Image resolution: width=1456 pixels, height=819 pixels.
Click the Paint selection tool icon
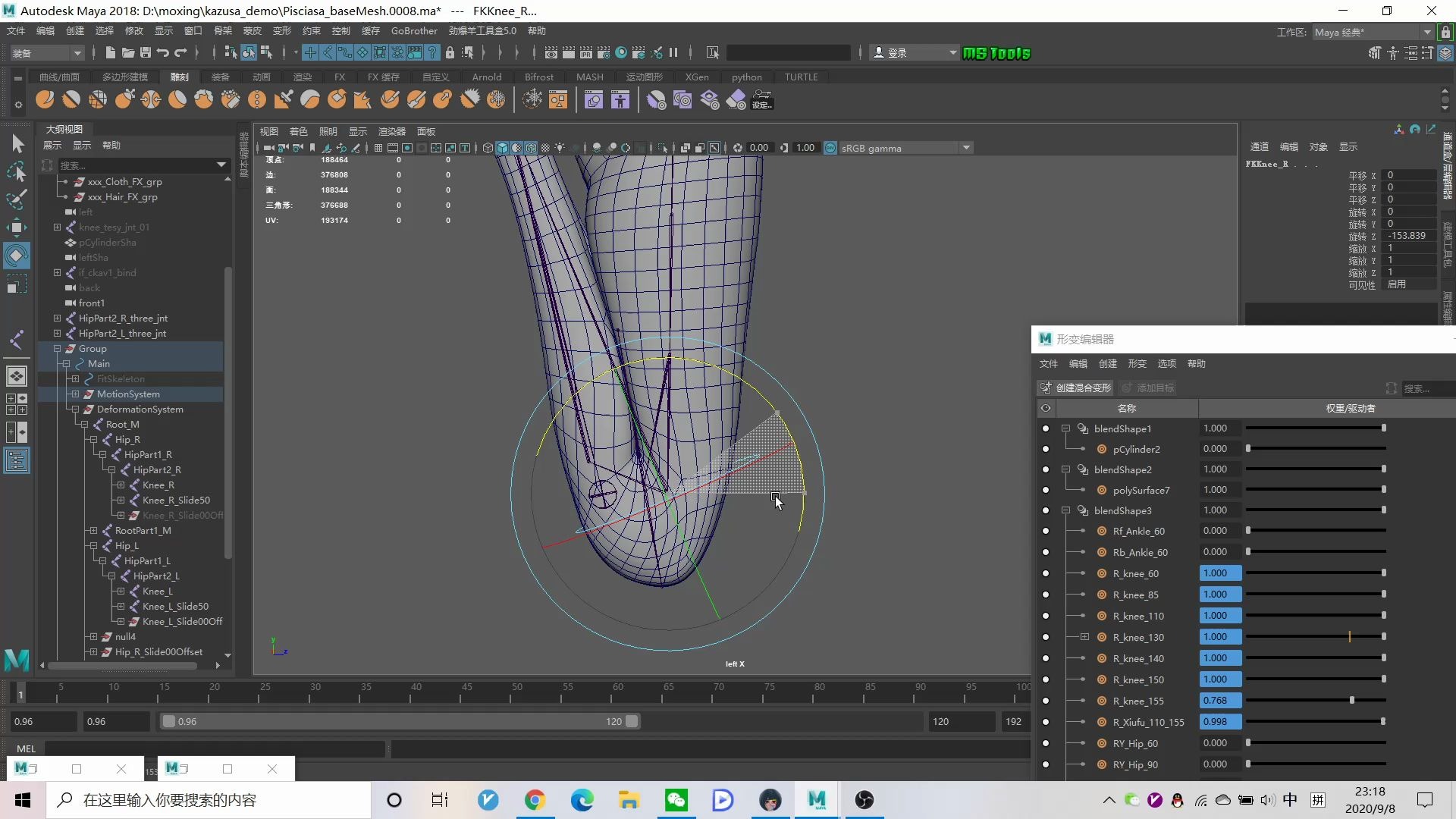[x=17, y=199]
